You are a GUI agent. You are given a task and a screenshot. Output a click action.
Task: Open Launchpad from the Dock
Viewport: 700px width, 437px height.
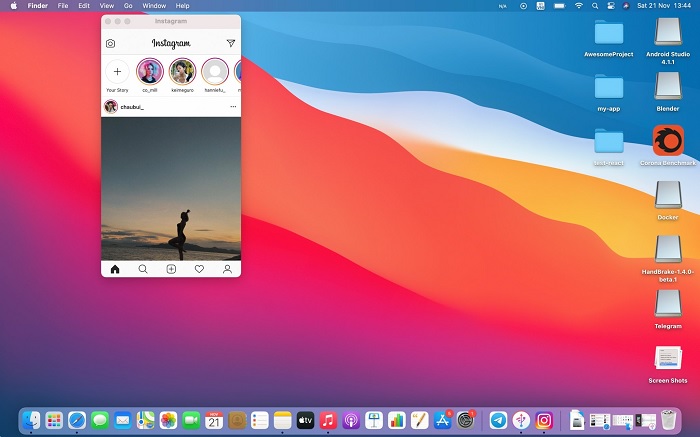click(54, 420)
